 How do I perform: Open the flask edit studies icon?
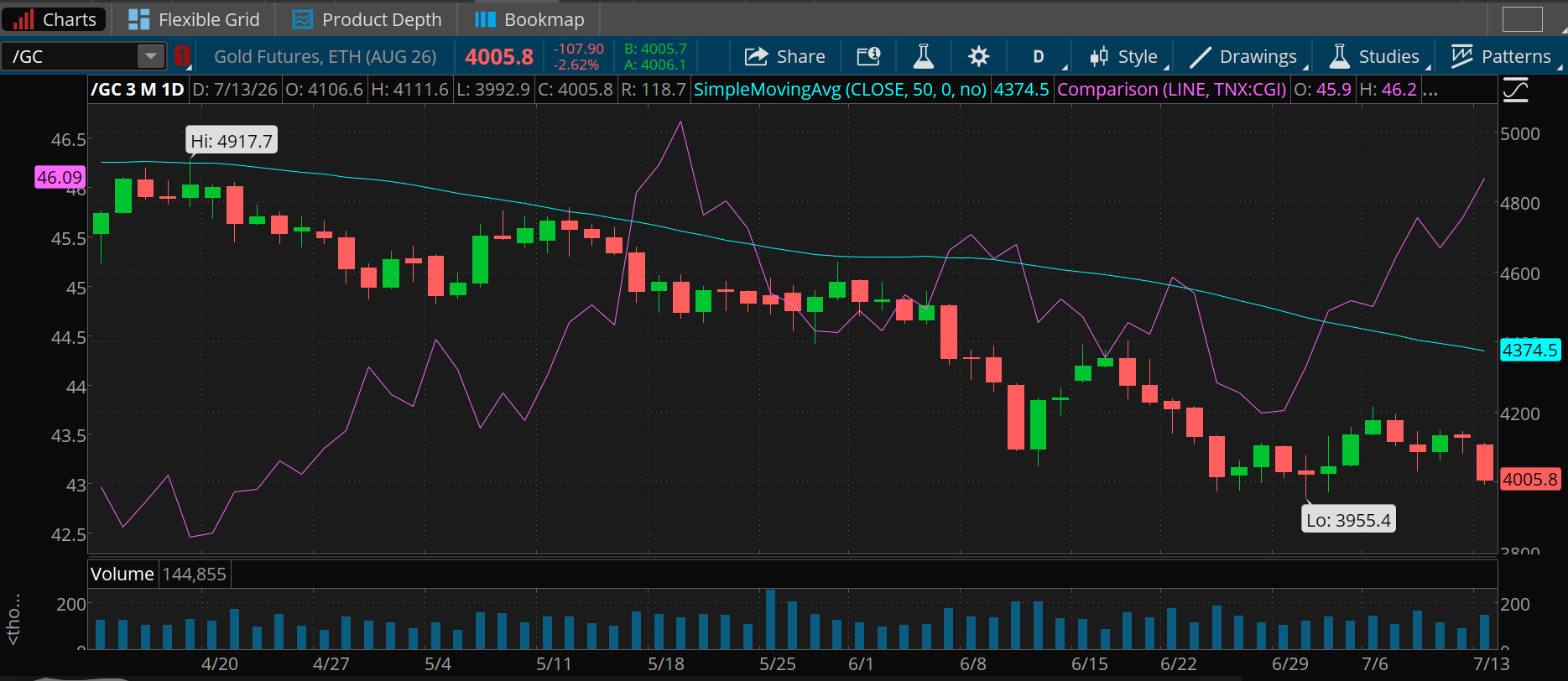coord(923,56)
